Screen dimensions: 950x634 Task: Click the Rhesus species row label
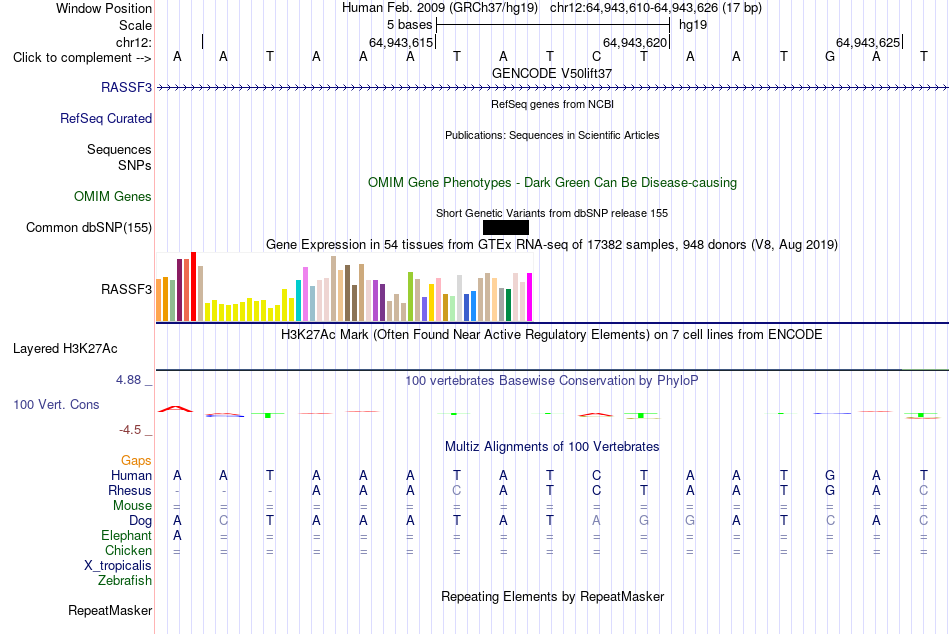click(x=130, y=490)
